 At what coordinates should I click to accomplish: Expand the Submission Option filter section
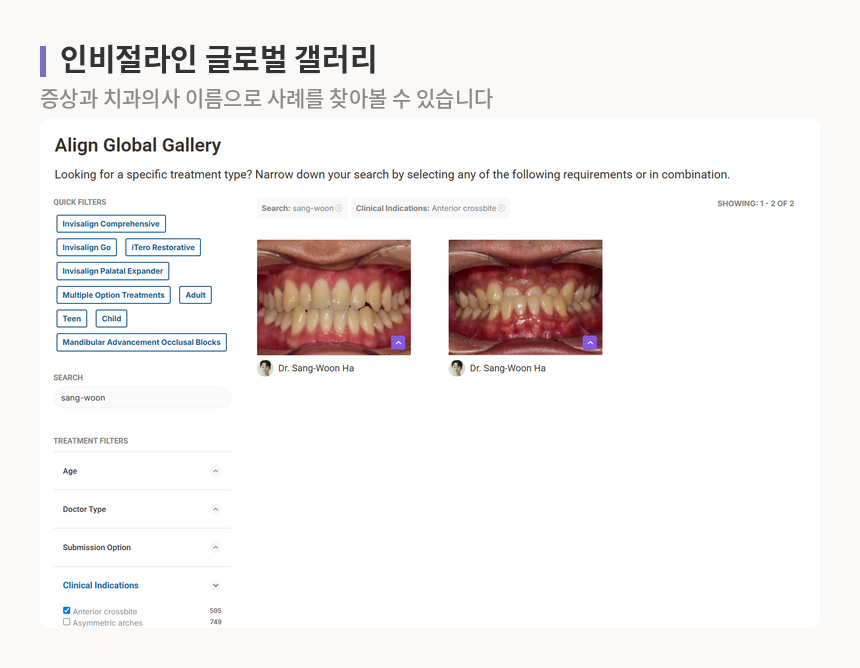tap(216, 547)
